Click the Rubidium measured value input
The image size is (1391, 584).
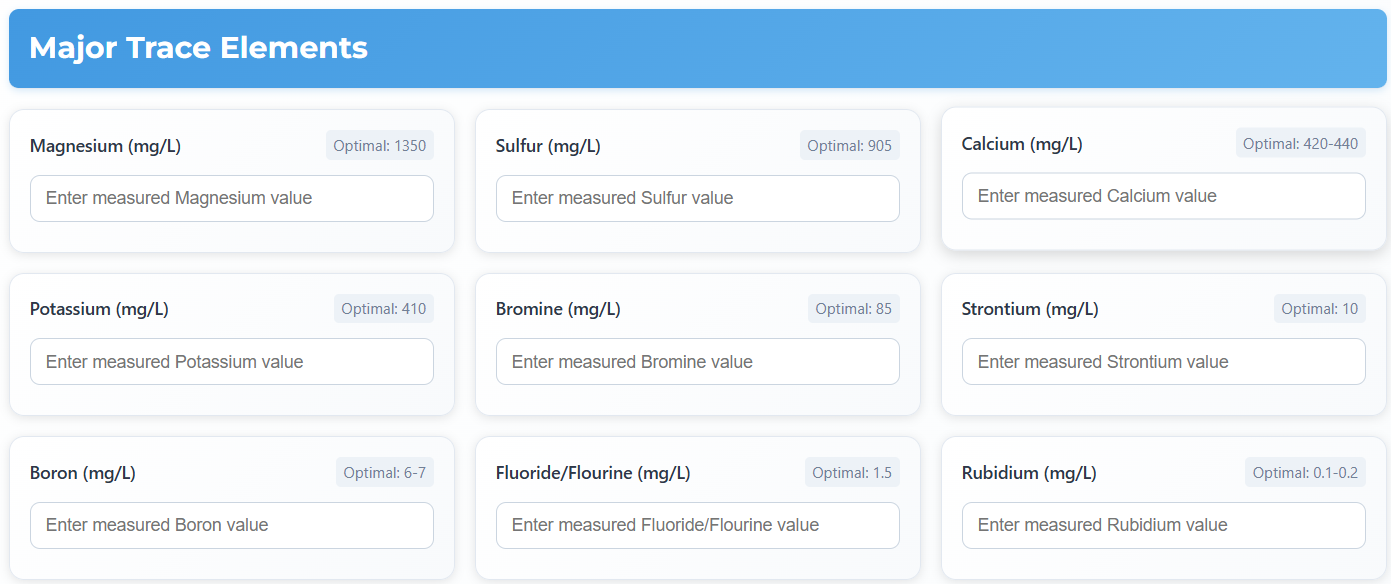click(x=1163, y=525)
